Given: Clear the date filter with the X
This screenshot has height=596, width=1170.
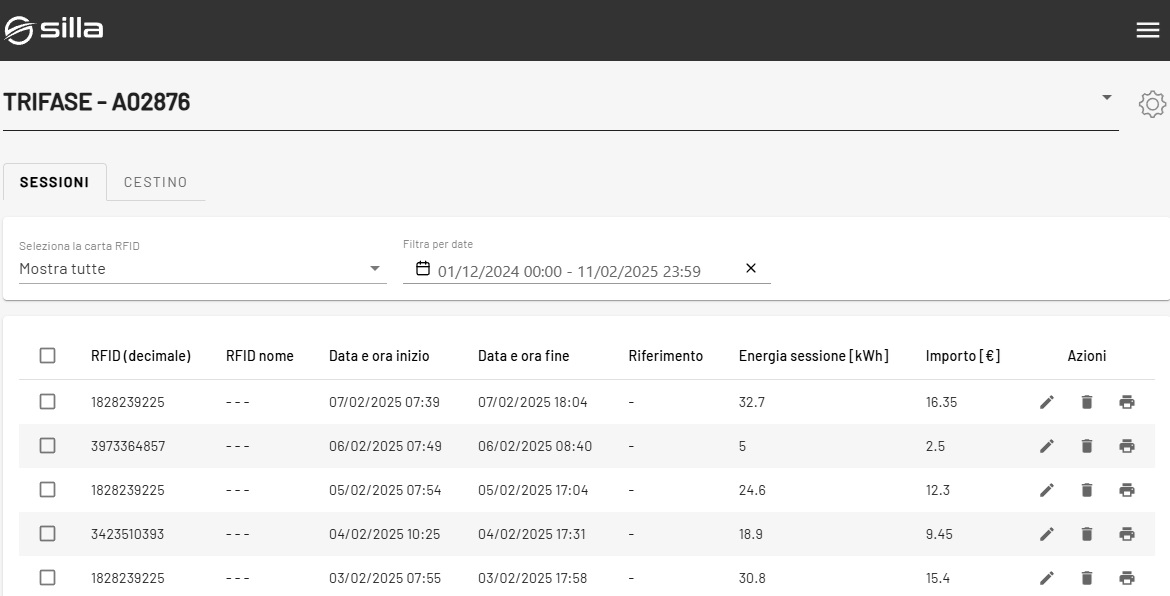Looking at the screenshot, I should (x=751, y=269).
